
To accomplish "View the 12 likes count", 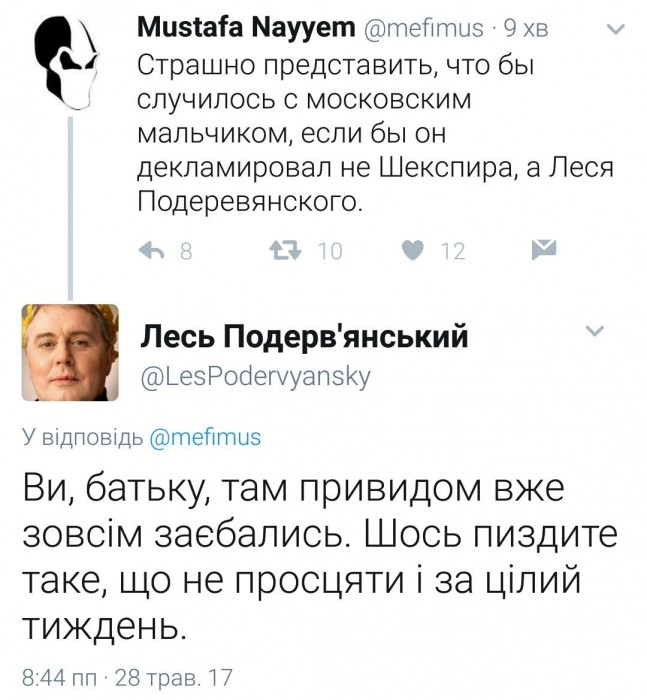I will [453, 251].
